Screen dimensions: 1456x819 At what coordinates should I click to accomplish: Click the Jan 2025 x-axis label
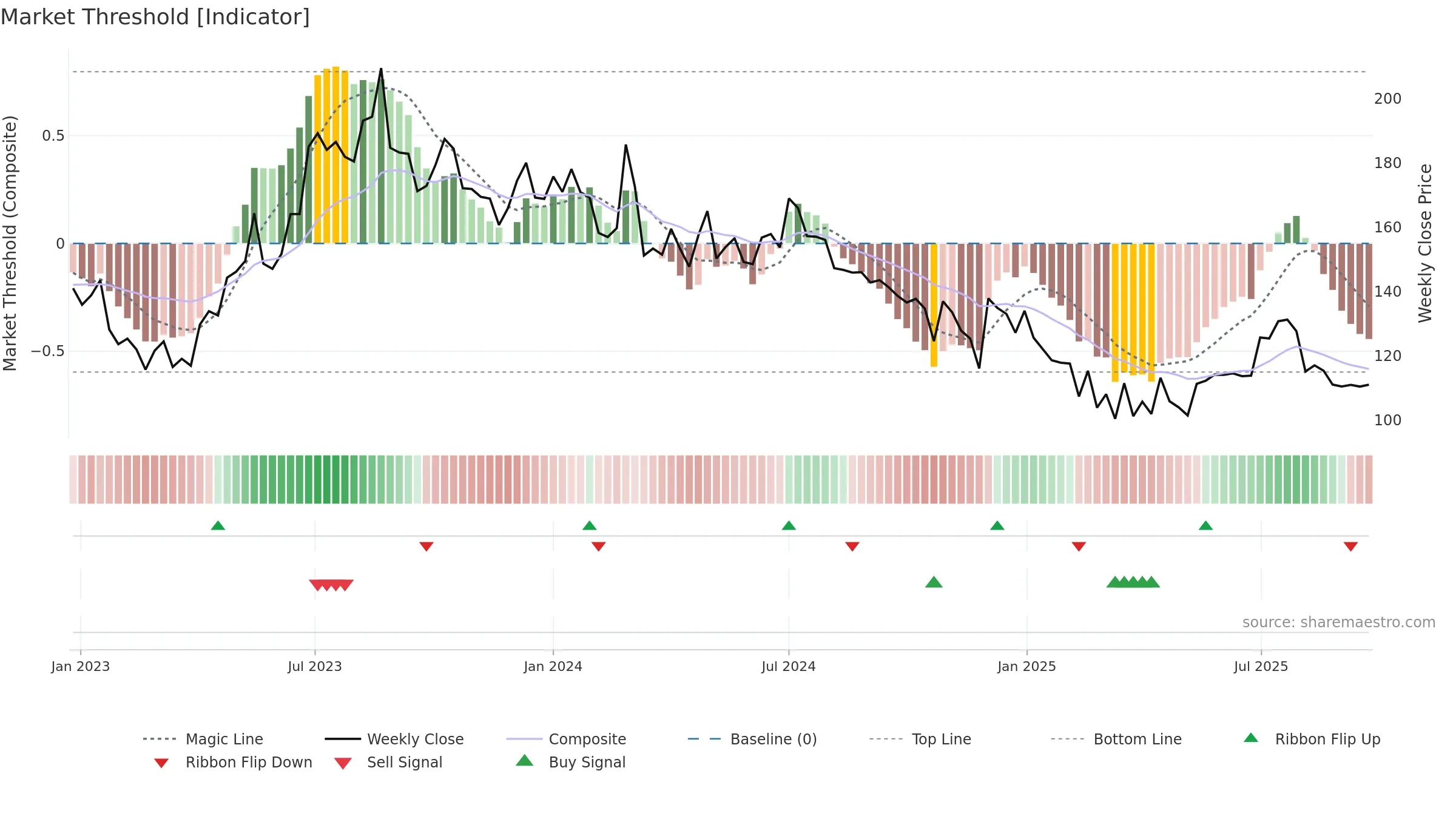[x=1027, y=666]
